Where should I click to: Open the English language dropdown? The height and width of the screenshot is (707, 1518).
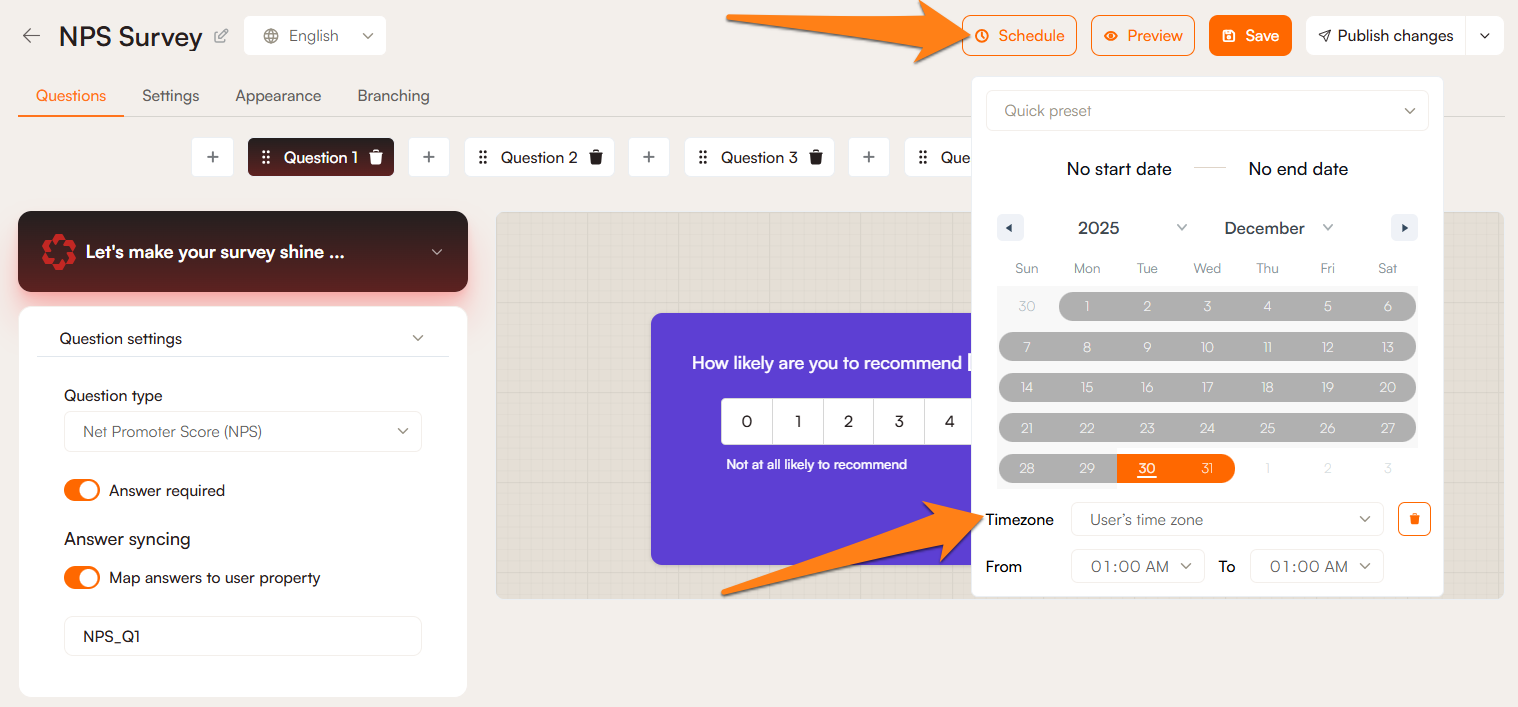tap(315, 36)
